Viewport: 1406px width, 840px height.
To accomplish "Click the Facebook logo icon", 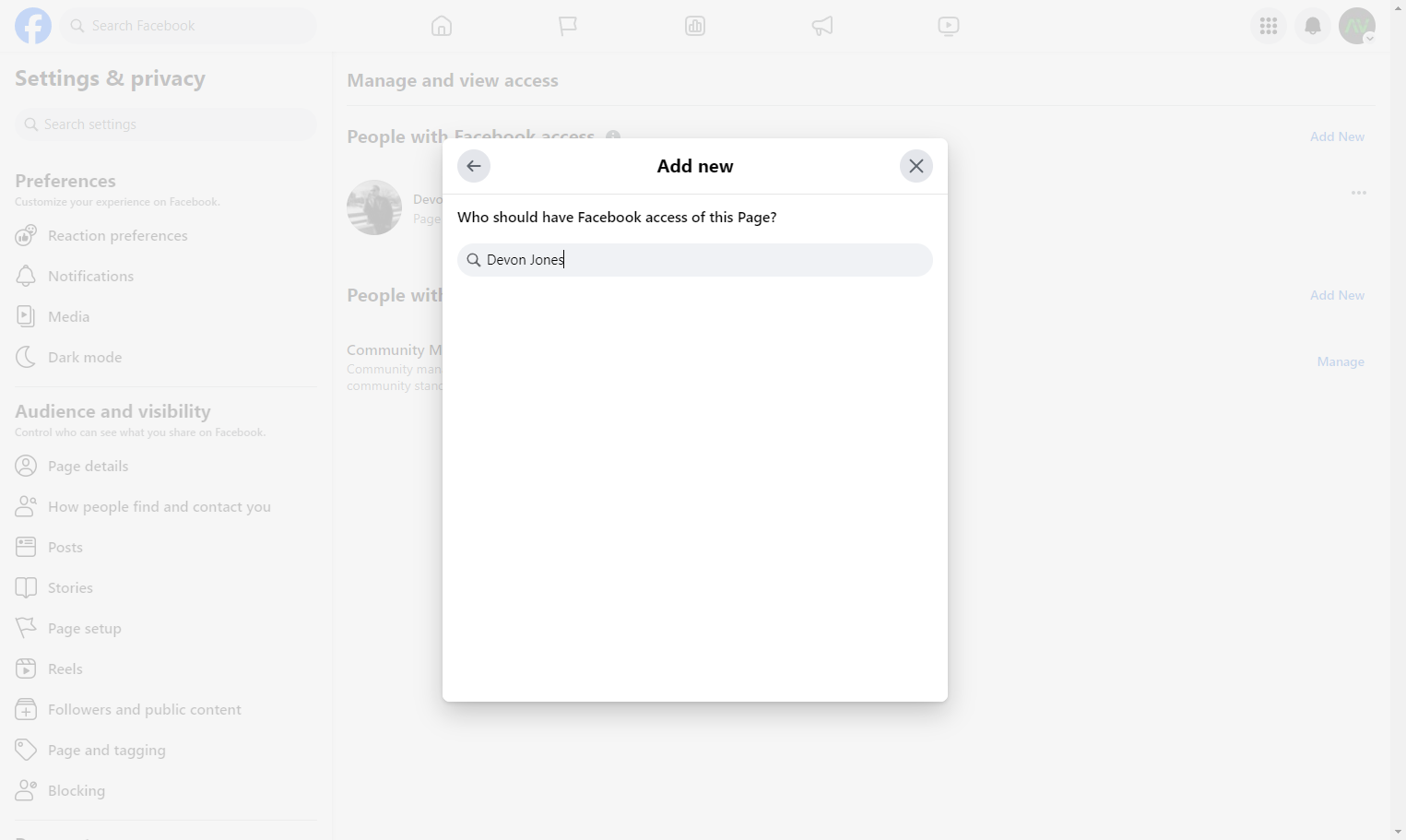I will (x=33, y=26).
